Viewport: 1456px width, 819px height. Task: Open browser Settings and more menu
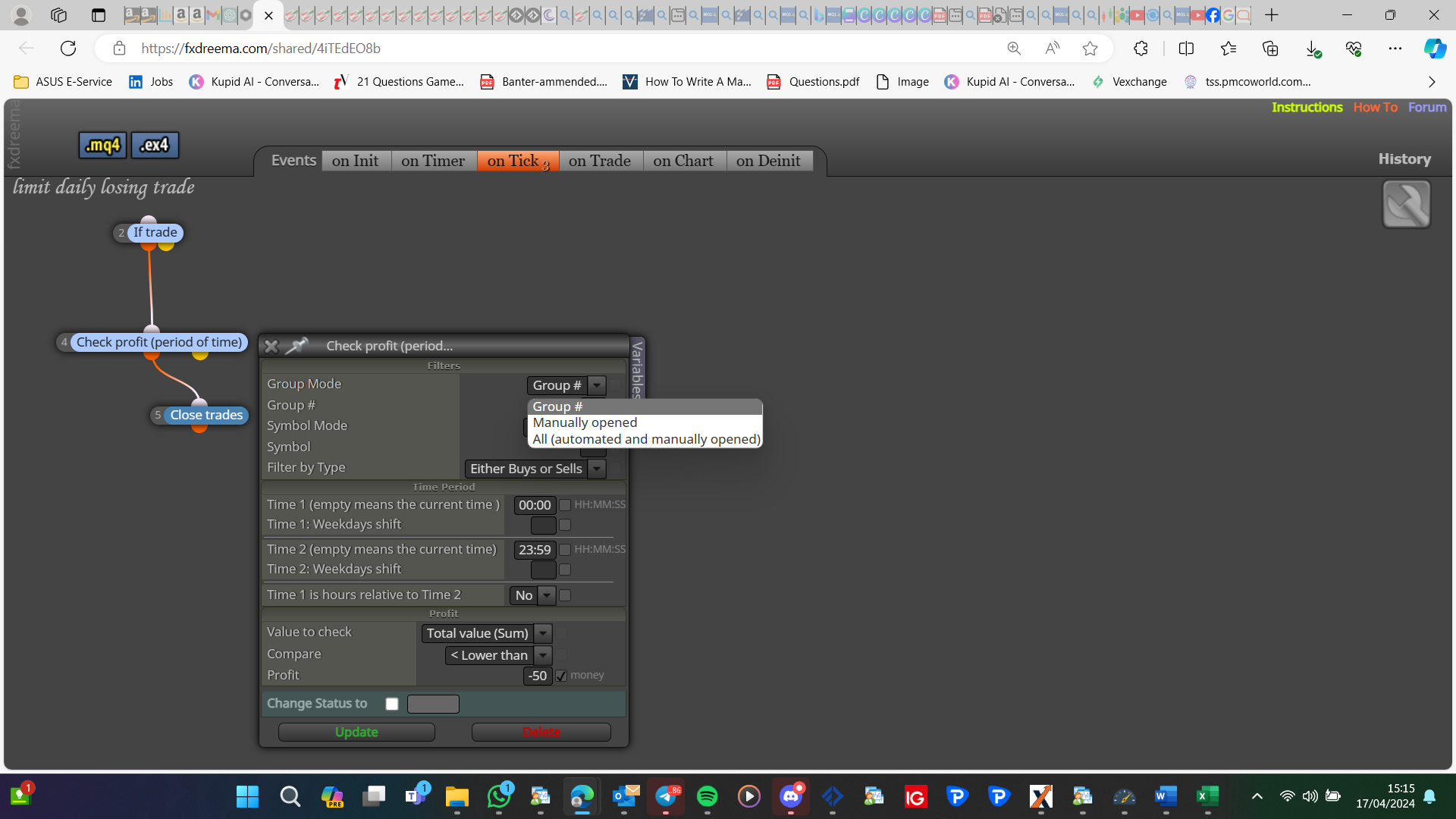tap(1395, 49)
